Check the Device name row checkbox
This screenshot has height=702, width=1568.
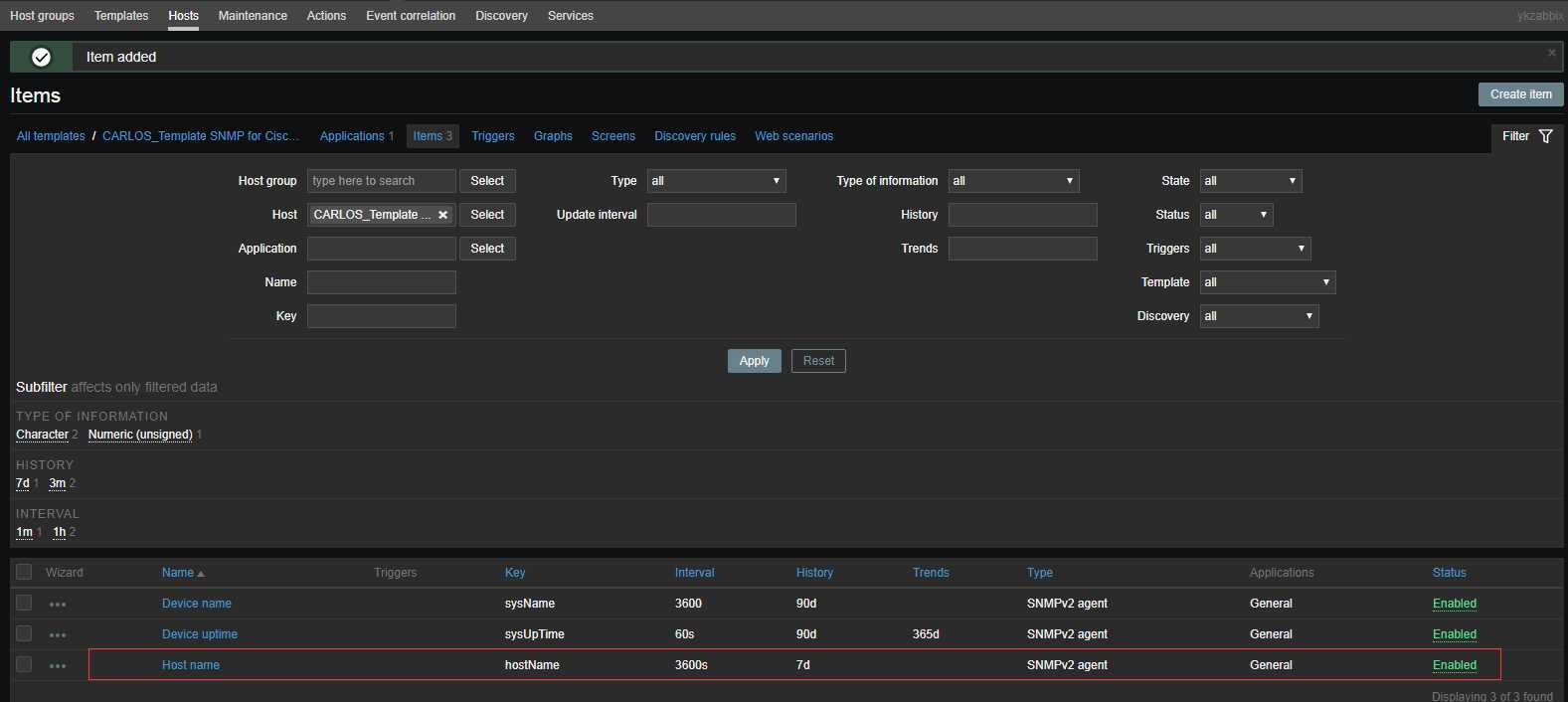[24, 603]
